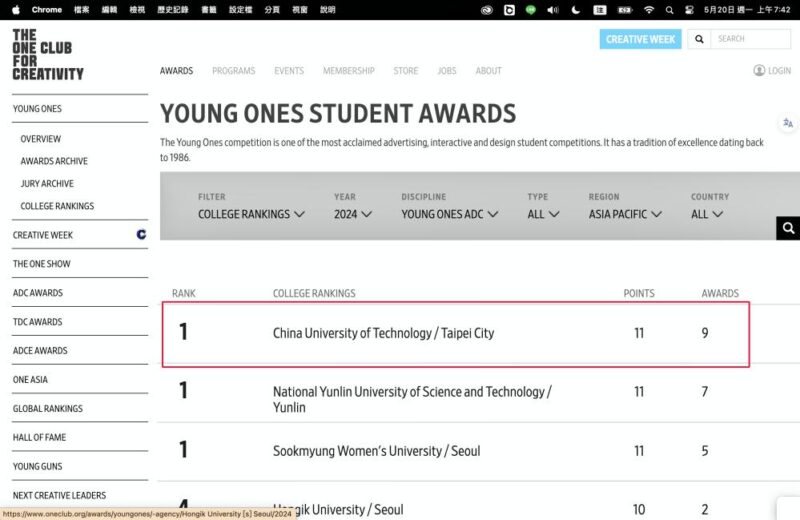Open the Membership navigation tab
800x520 pixels.
pos(348,71)
